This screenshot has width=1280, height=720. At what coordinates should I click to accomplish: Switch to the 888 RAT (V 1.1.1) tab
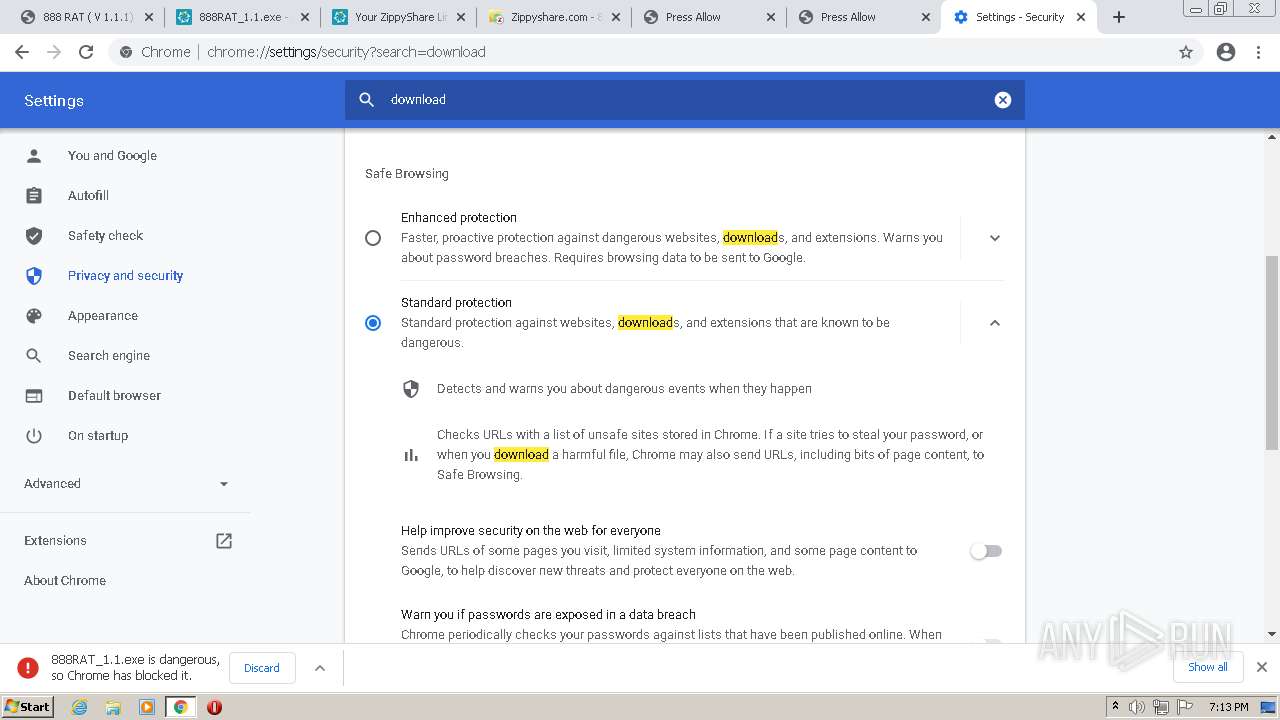click(86, 17)
